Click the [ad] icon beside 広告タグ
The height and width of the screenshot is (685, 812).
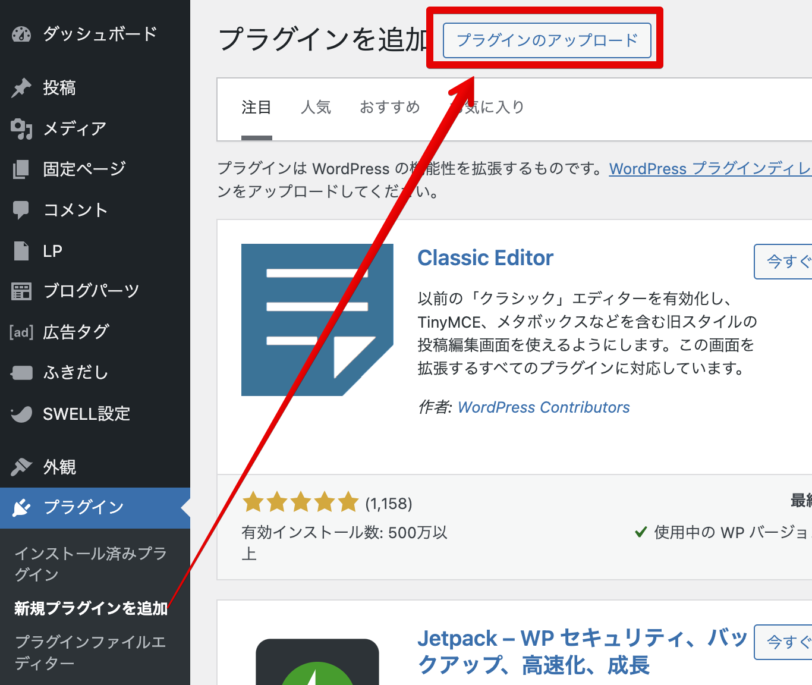(x=21, y=332)
